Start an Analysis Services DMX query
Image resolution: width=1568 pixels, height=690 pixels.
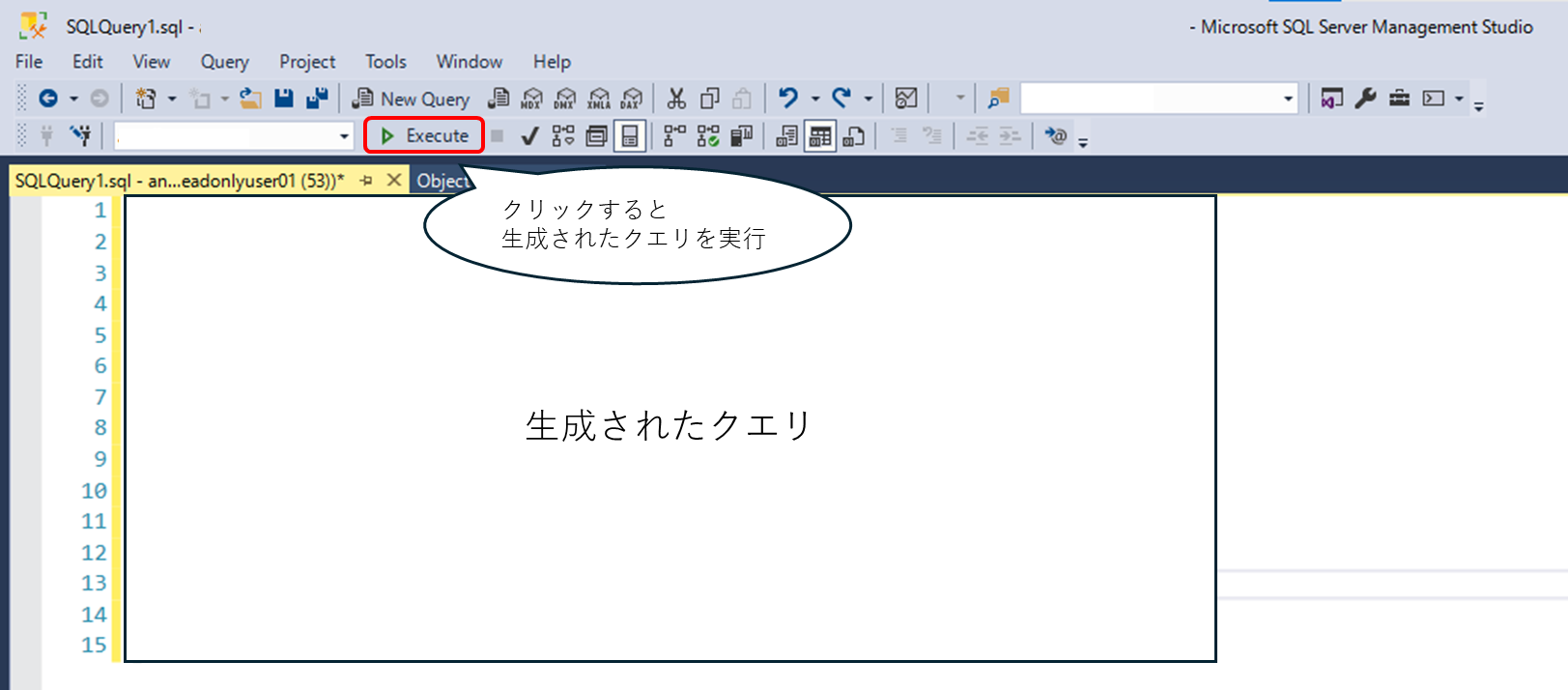pyautogui.click(x=565, y=99)
